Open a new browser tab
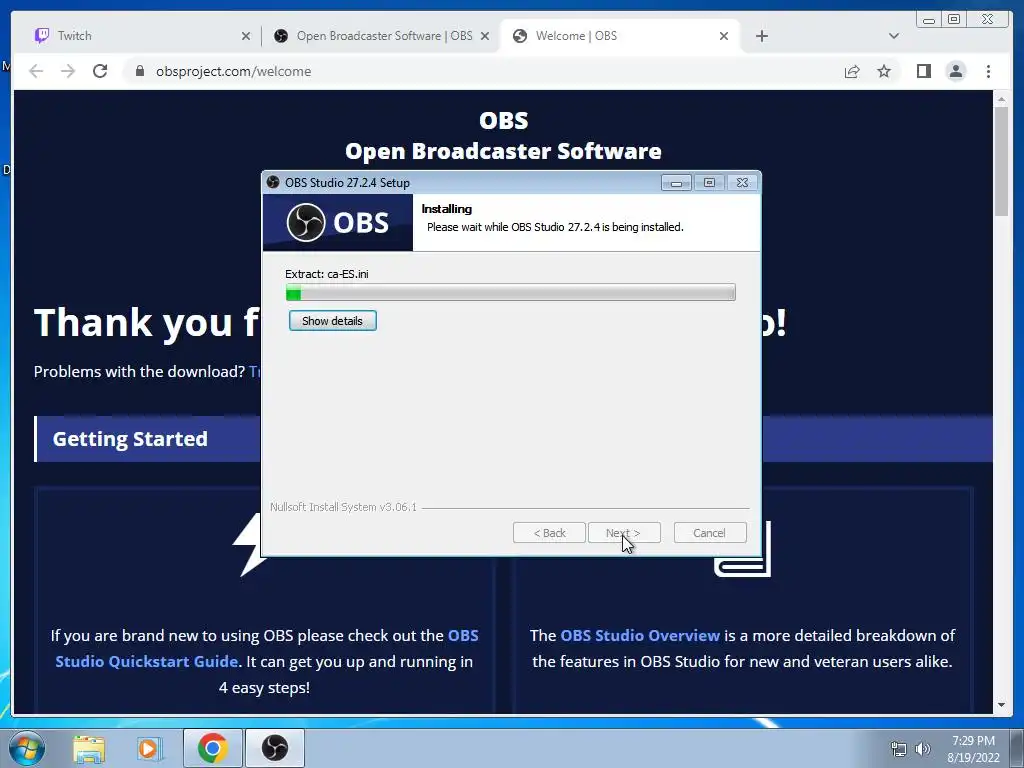This screenshot has width=1024, height=768. click(761, 36)
